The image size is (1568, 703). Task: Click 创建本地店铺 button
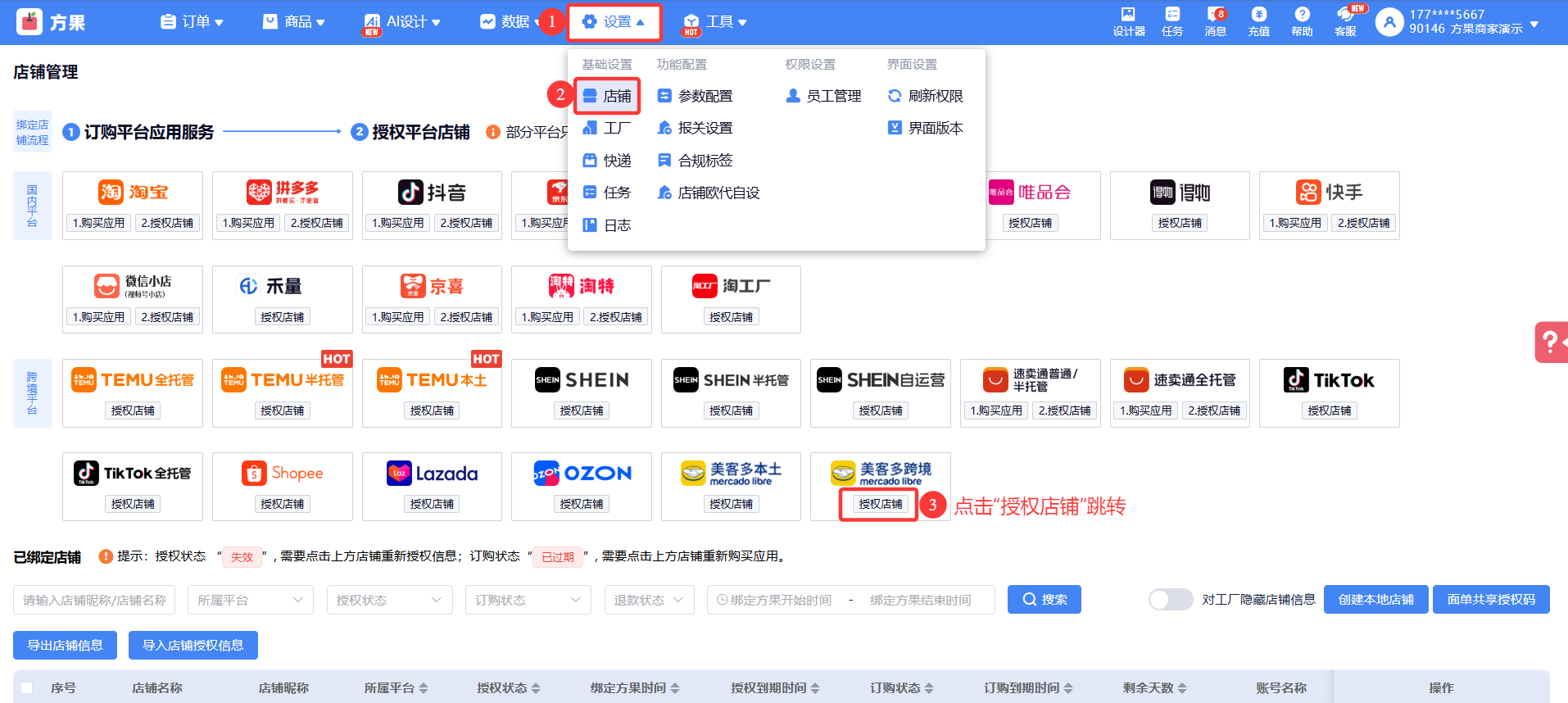[x=1376, y=600]
